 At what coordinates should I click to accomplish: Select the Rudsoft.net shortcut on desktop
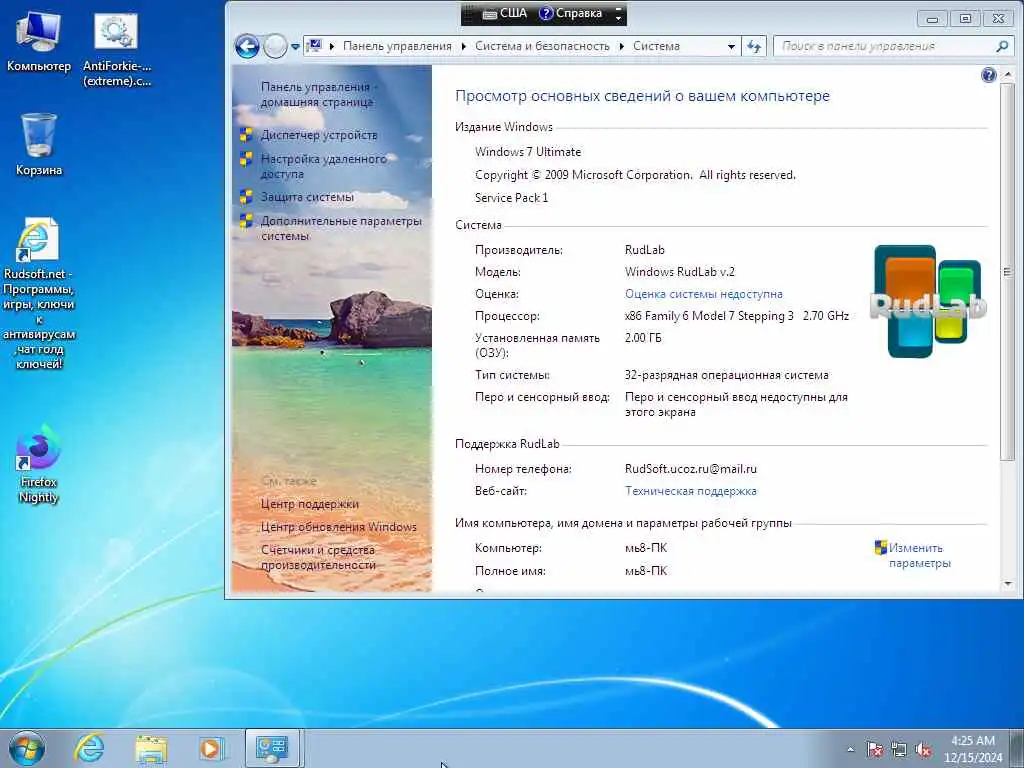(39, 293)
